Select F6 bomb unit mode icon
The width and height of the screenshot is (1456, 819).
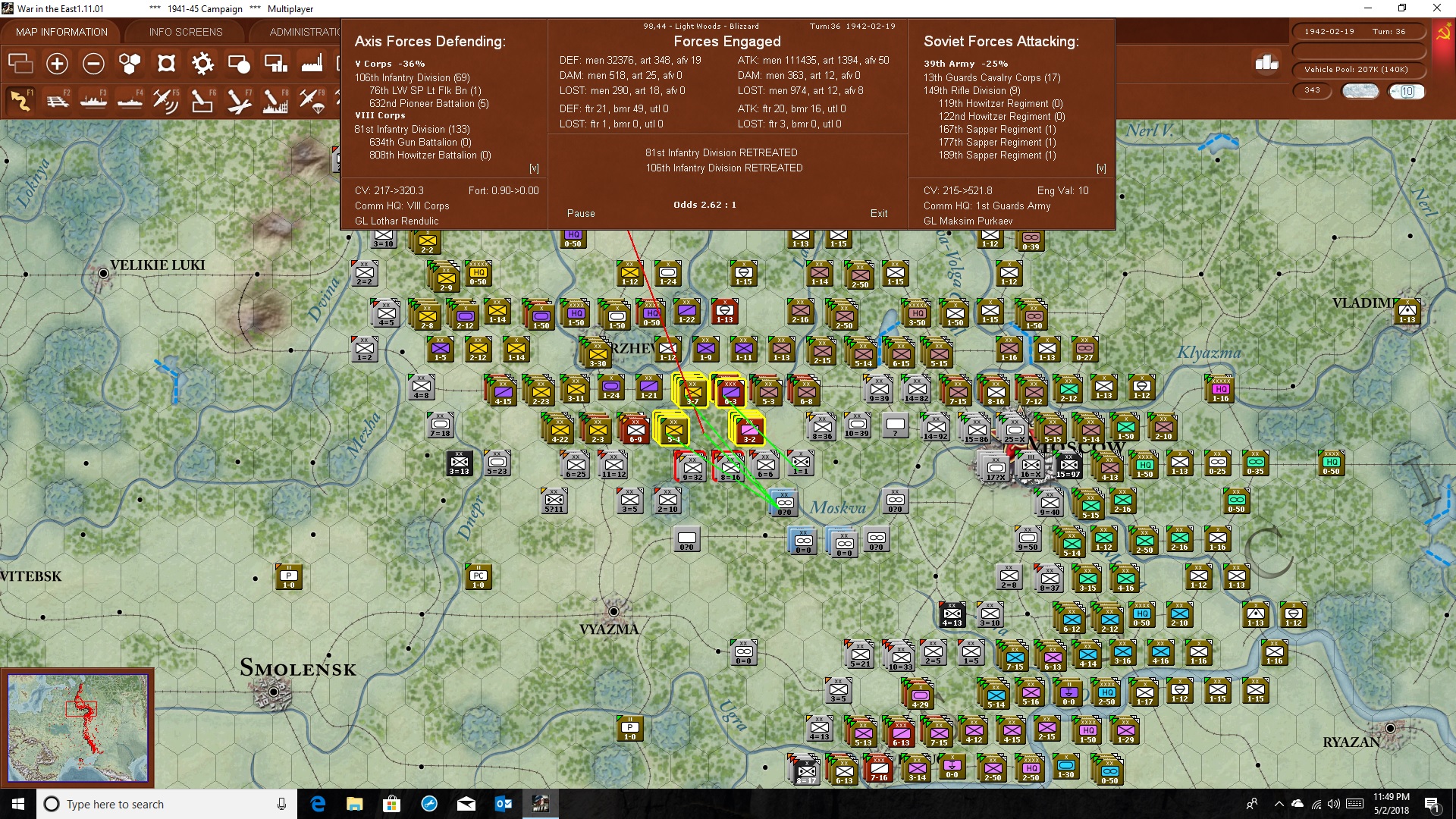pos(202,101)
